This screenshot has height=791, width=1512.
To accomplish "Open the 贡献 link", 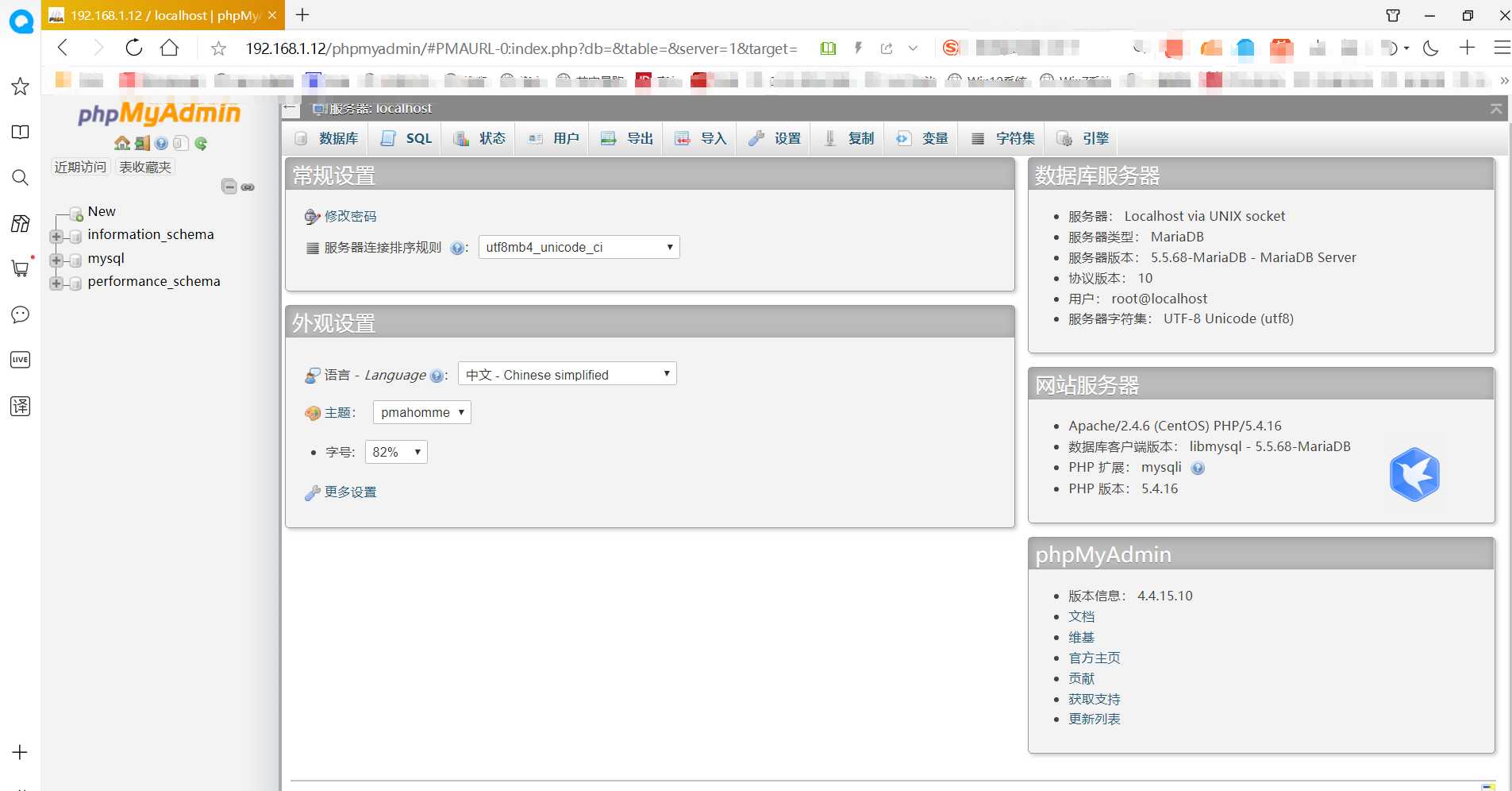I will (1081, 678).
